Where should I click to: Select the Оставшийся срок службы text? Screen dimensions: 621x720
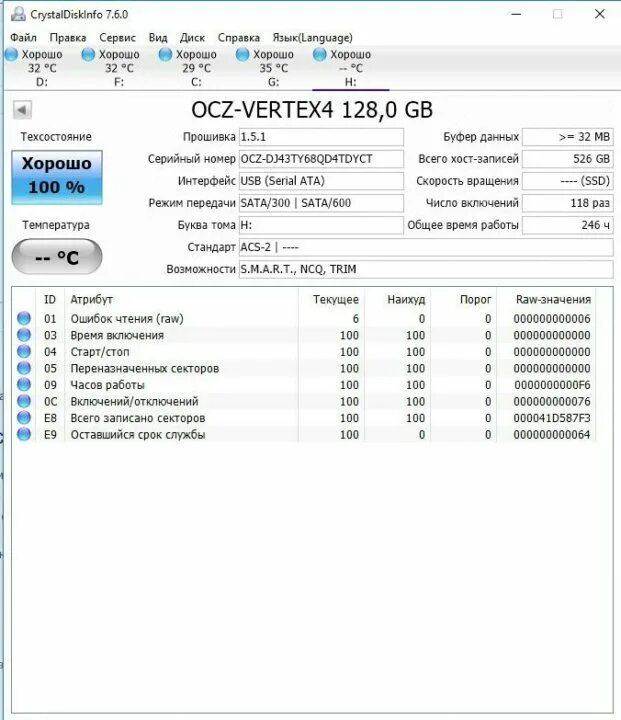click(138, 434)
